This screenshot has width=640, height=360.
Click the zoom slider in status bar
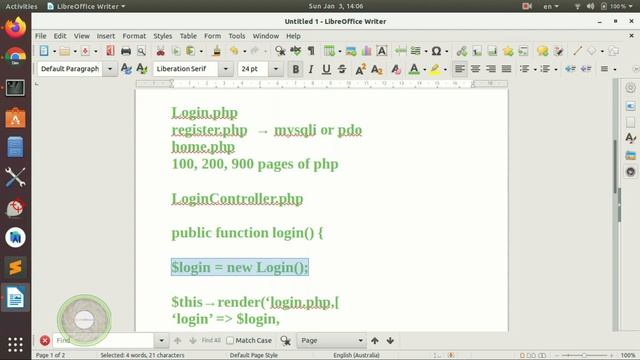[x=584, y=356]
